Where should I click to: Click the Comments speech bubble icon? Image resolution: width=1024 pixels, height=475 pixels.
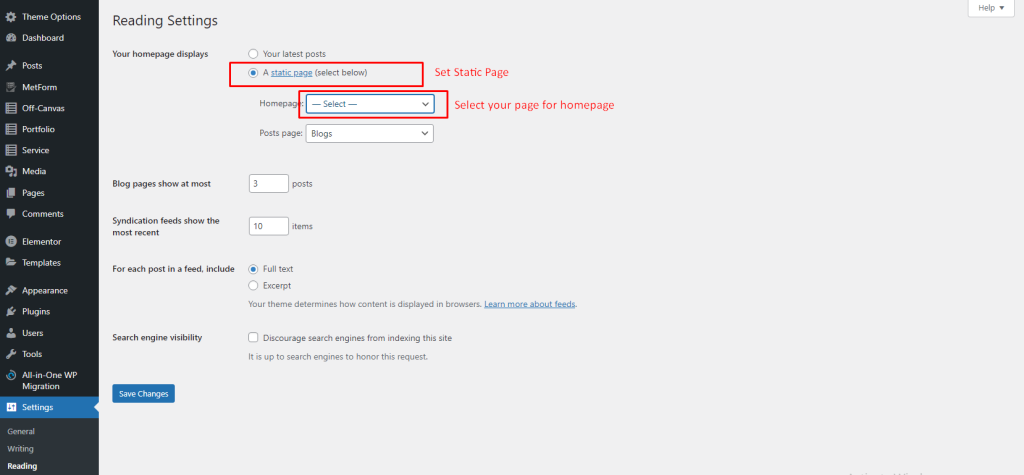pos(11,214)
